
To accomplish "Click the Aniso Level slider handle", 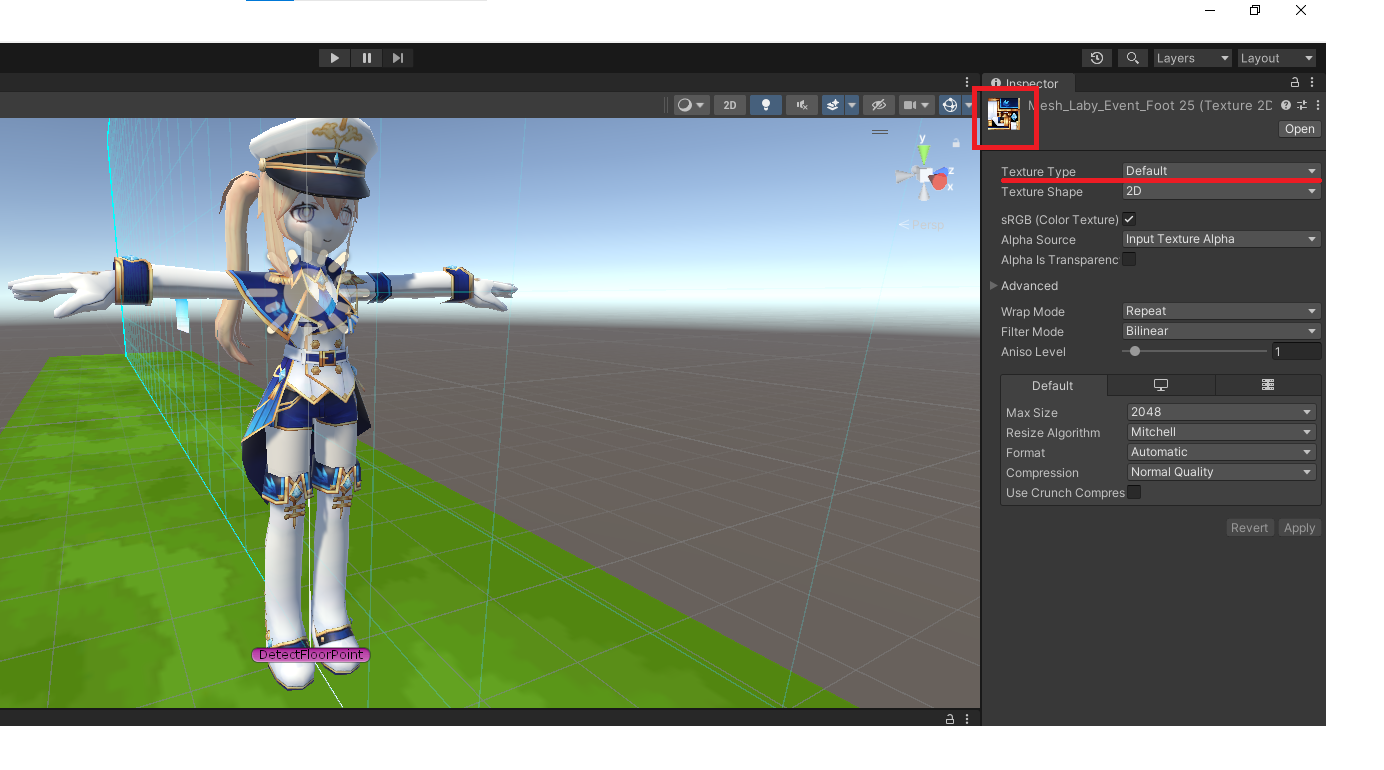I will [1134, 351].
